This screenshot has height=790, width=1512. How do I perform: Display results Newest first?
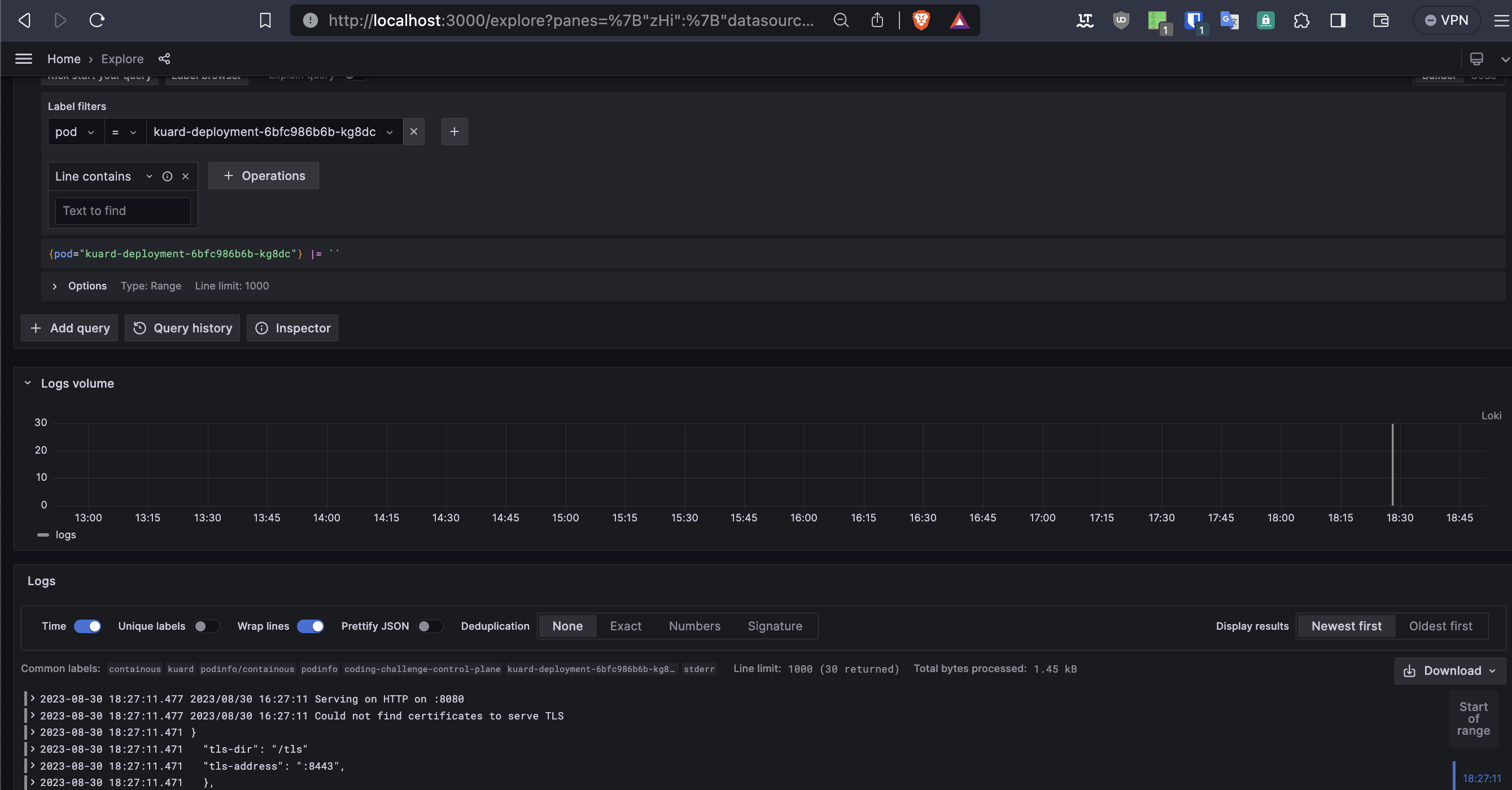pyautogui.click(x=1347, y=626)
